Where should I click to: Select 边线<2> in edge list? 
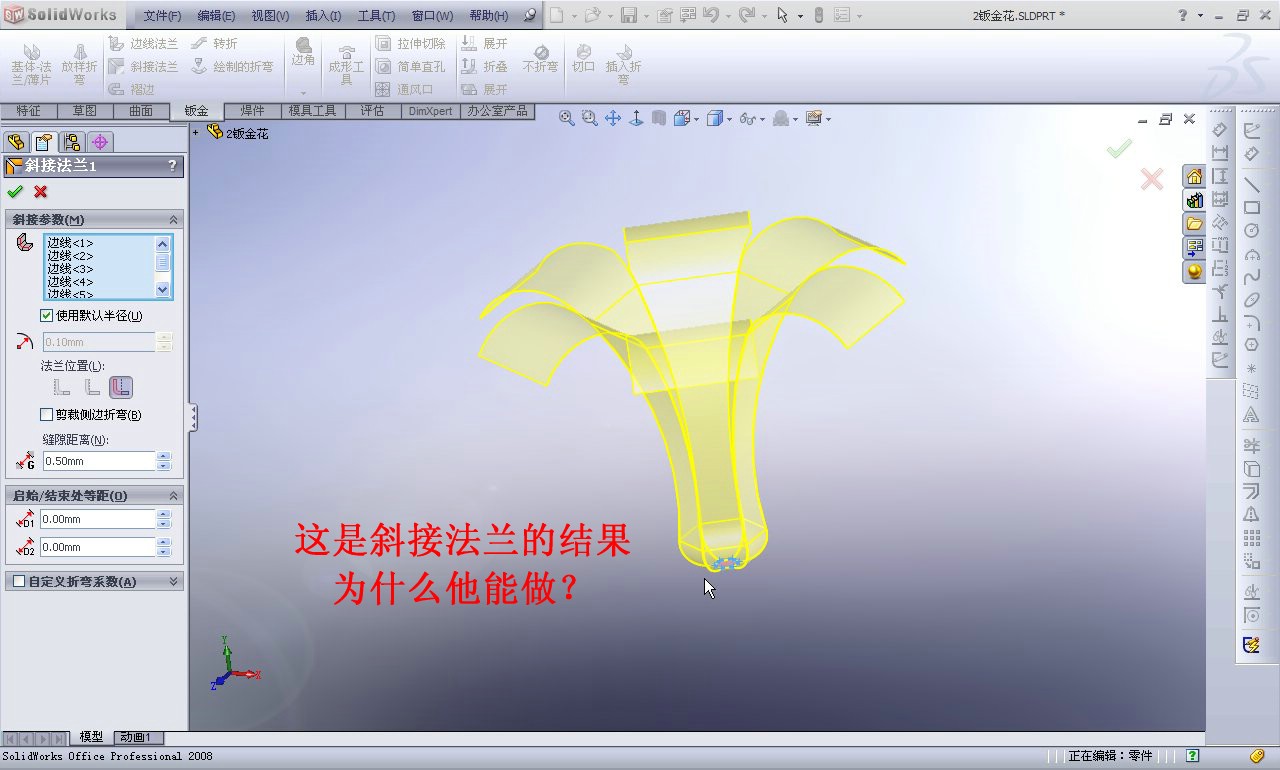tap(70, 256)
